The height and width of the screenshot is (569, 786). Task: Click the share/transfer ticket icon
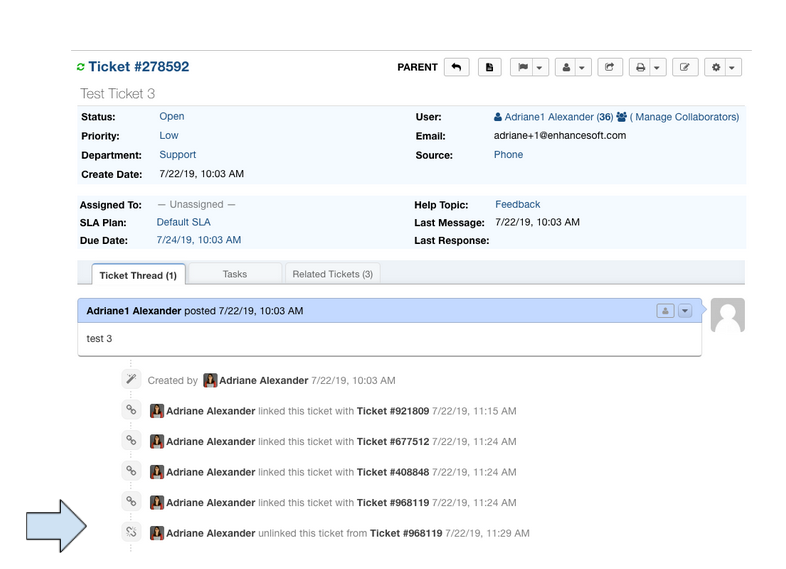[610, 67]
